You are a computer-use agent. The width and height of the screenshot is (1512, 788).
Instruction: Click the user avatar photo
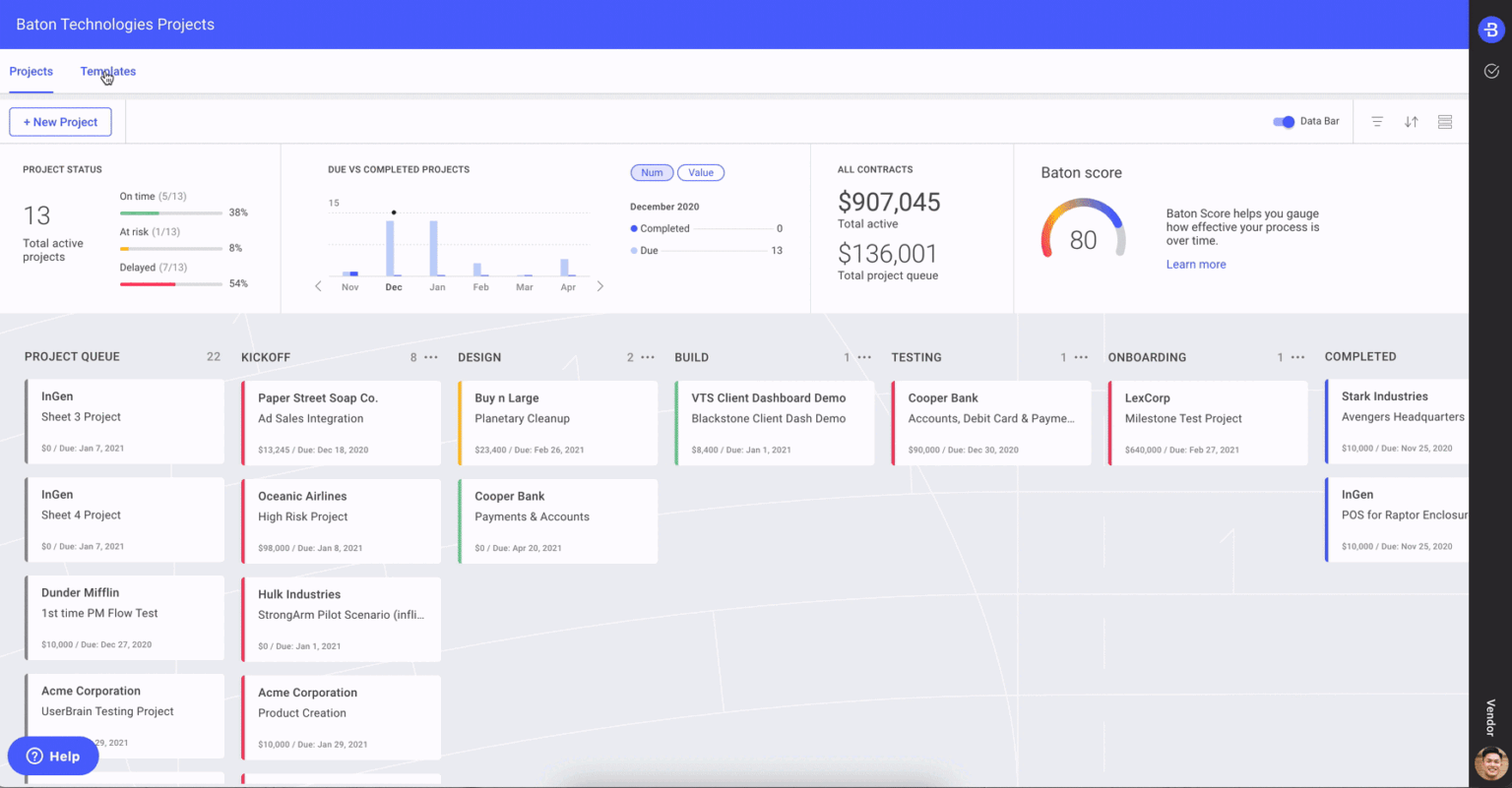coord(1490,762)
